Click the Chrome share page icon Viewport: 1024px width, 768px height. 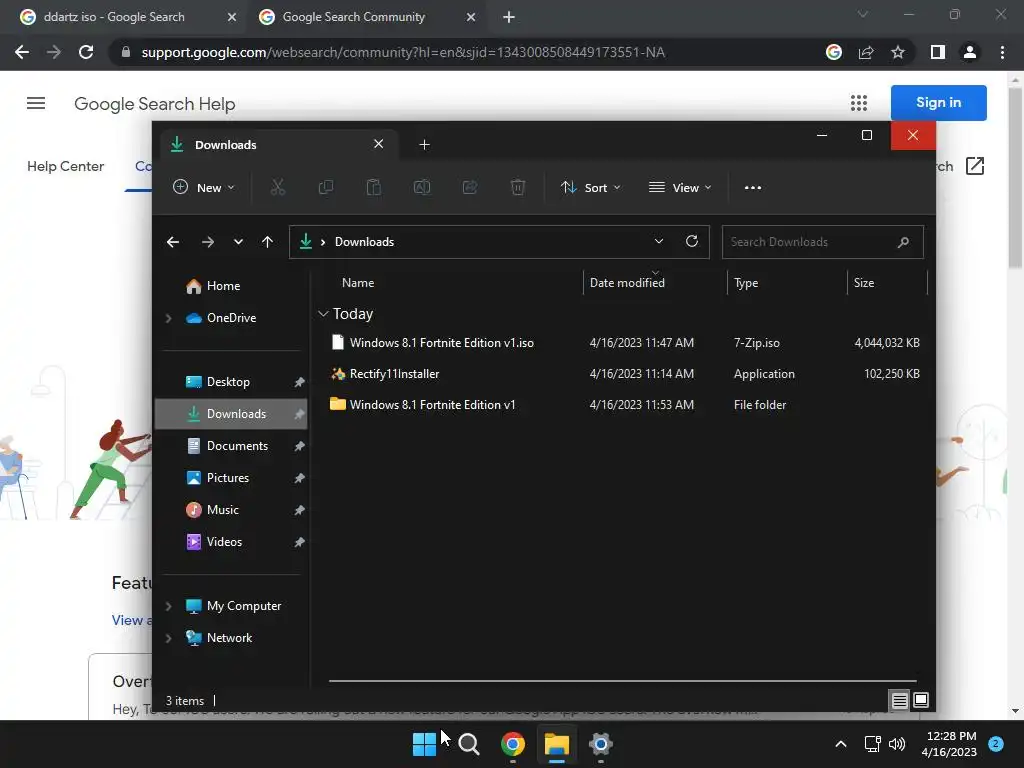866,52
